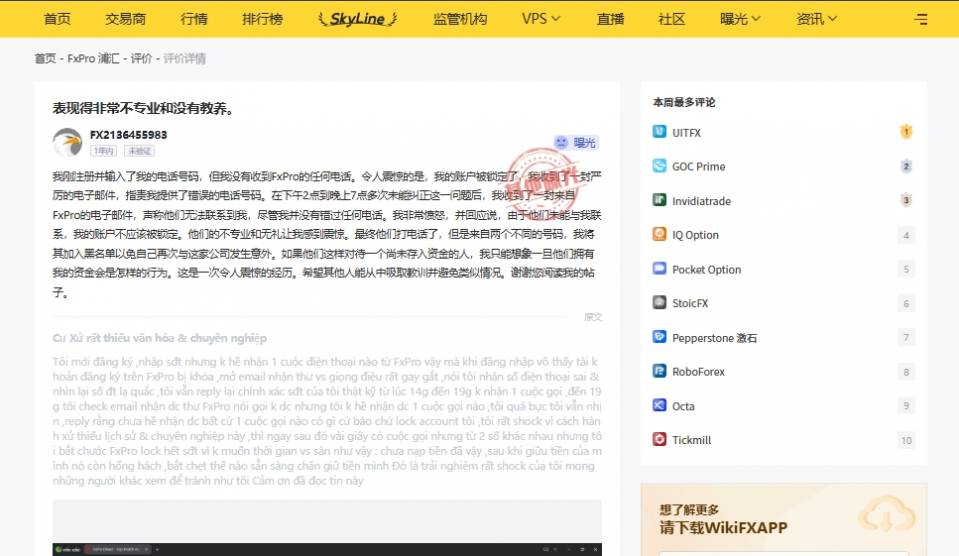
Task: Click the IQ Option broker logo icon
Action: point(659,234)
